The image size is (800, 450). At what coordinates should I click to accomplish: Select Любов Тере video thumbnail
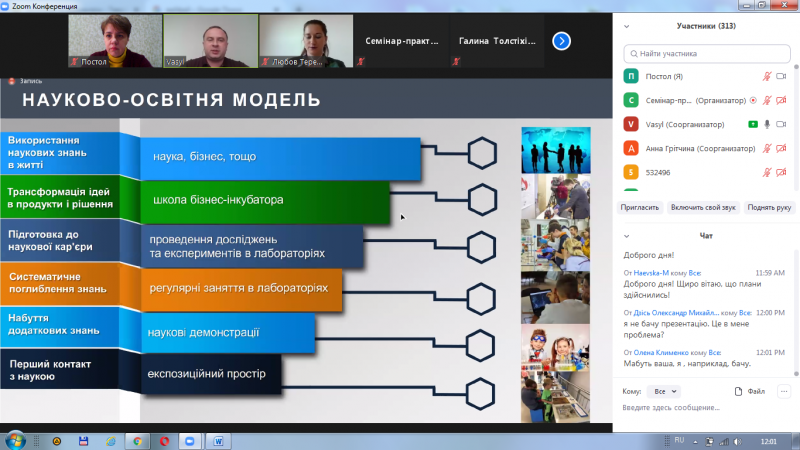(x=306, y=41)
